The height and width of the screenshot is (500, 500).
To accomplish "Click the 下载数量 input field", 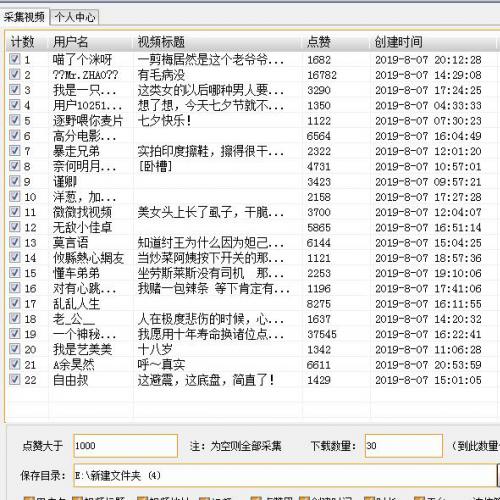I will (404, 446).
